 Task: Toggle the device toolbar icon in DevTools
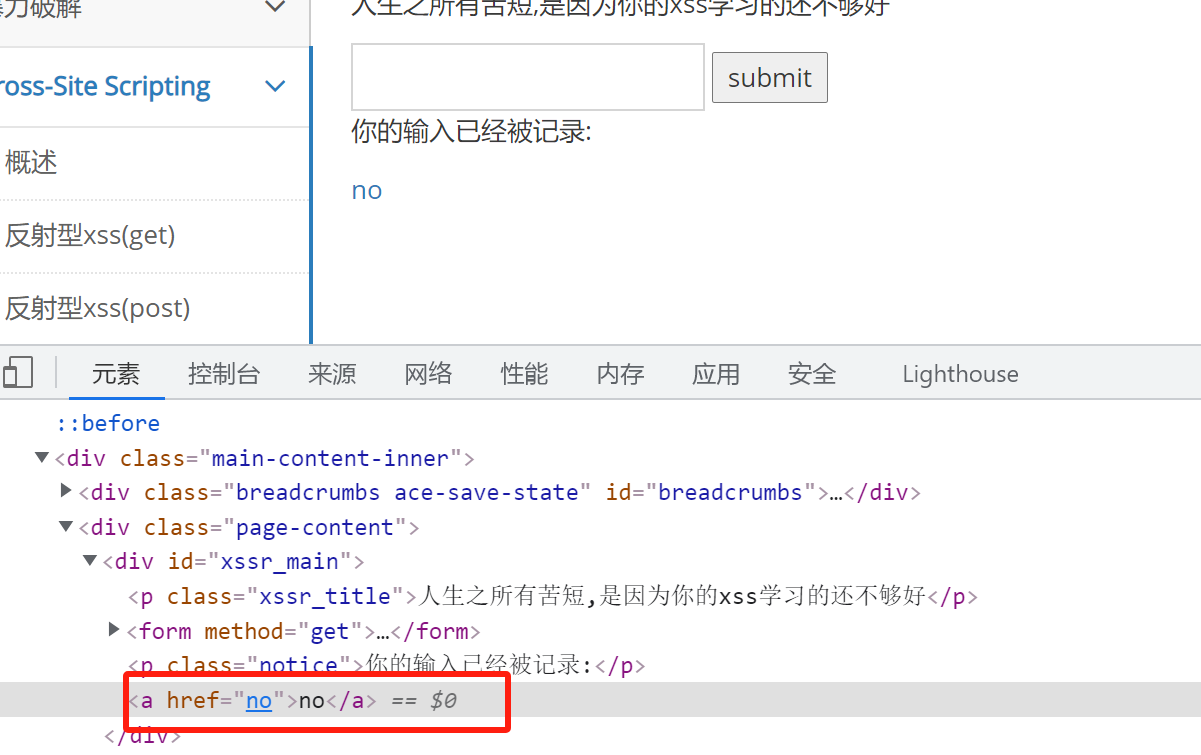tap(17, 373)
